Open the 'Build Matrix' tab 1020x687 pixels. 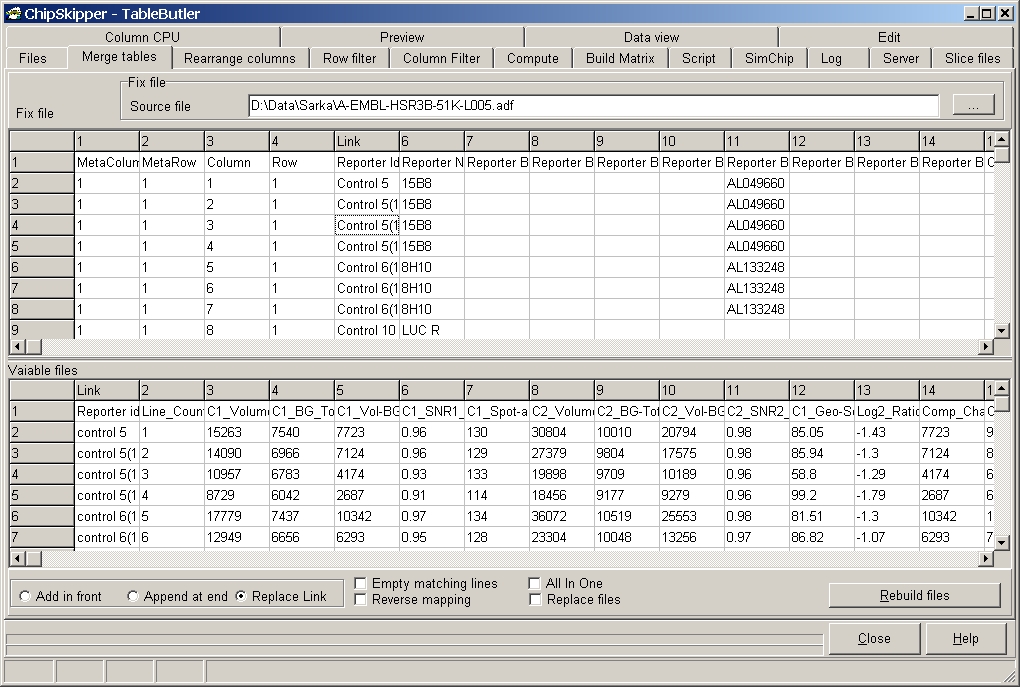(x=620, y=58)
